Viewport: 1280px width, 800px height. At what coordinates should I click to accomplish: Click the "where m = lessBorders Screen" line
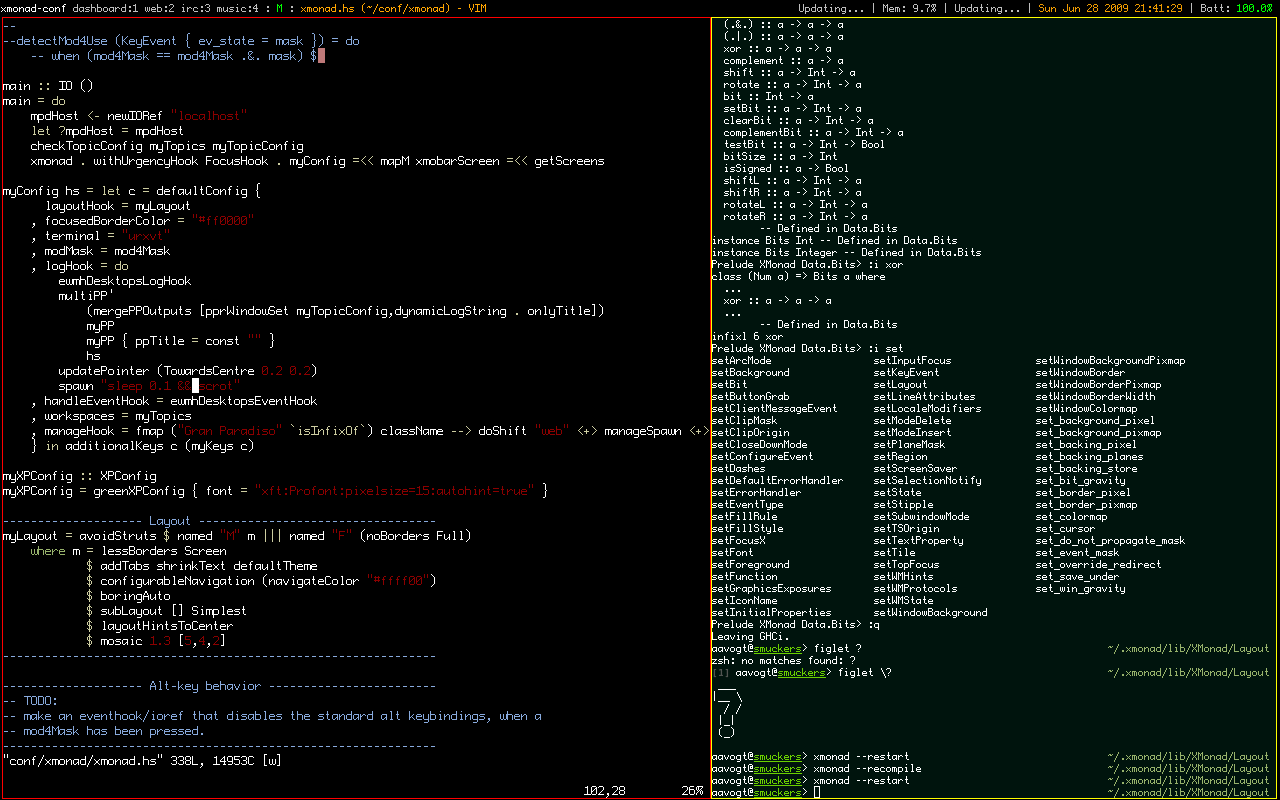[128, 551]
